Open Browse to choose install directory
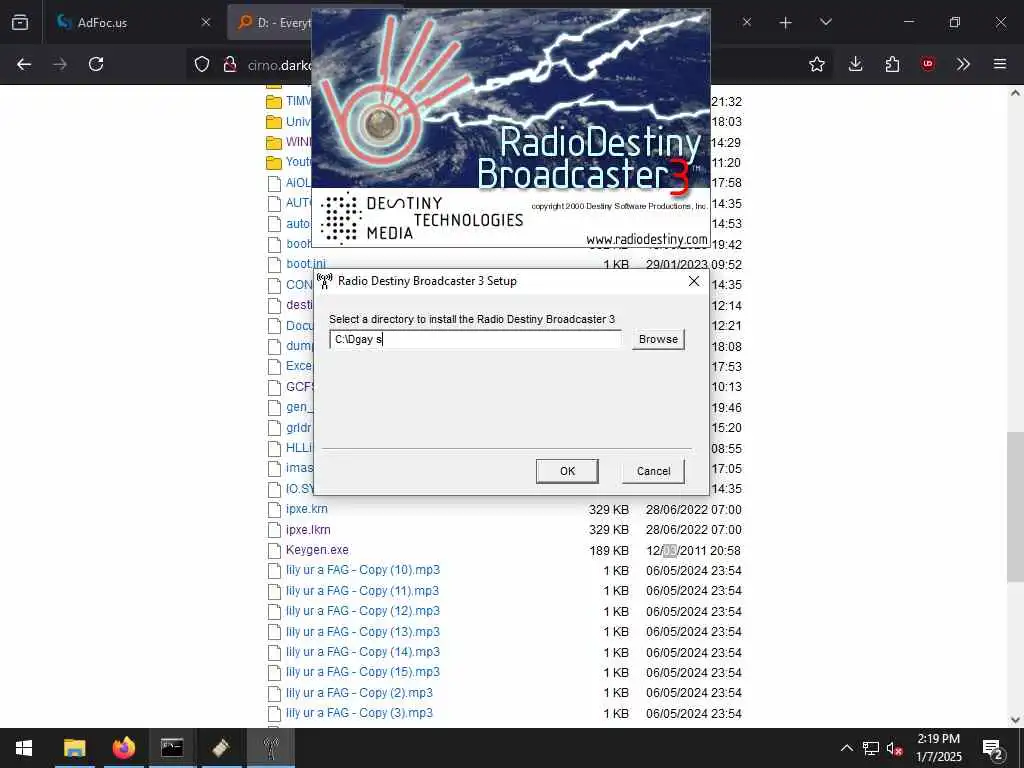The height and width of the screenshot is (768, 1024). [658, 339]
